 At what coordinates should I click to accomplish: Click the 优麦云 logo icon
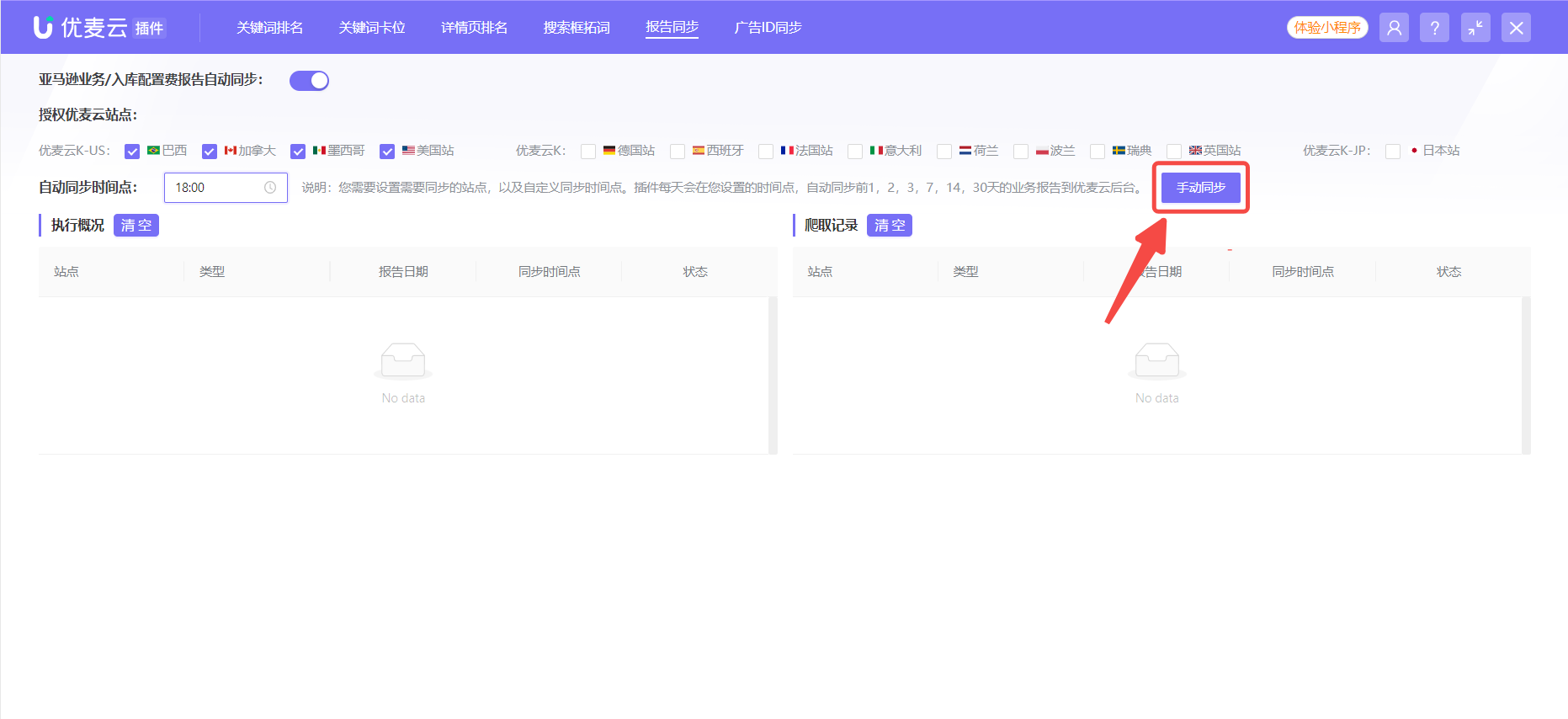click(x=43, y=27)
